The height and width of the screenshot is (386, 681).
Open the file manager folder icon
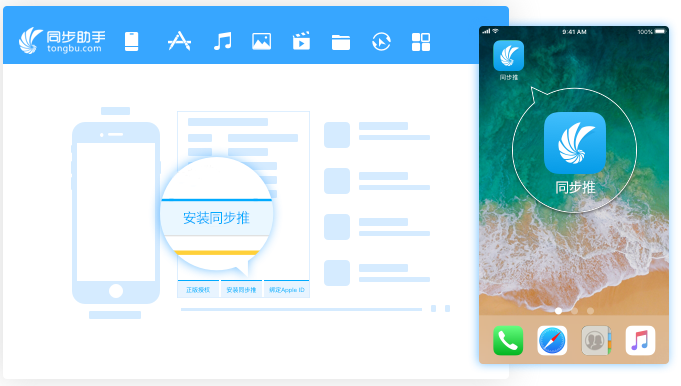click(341, 43)
